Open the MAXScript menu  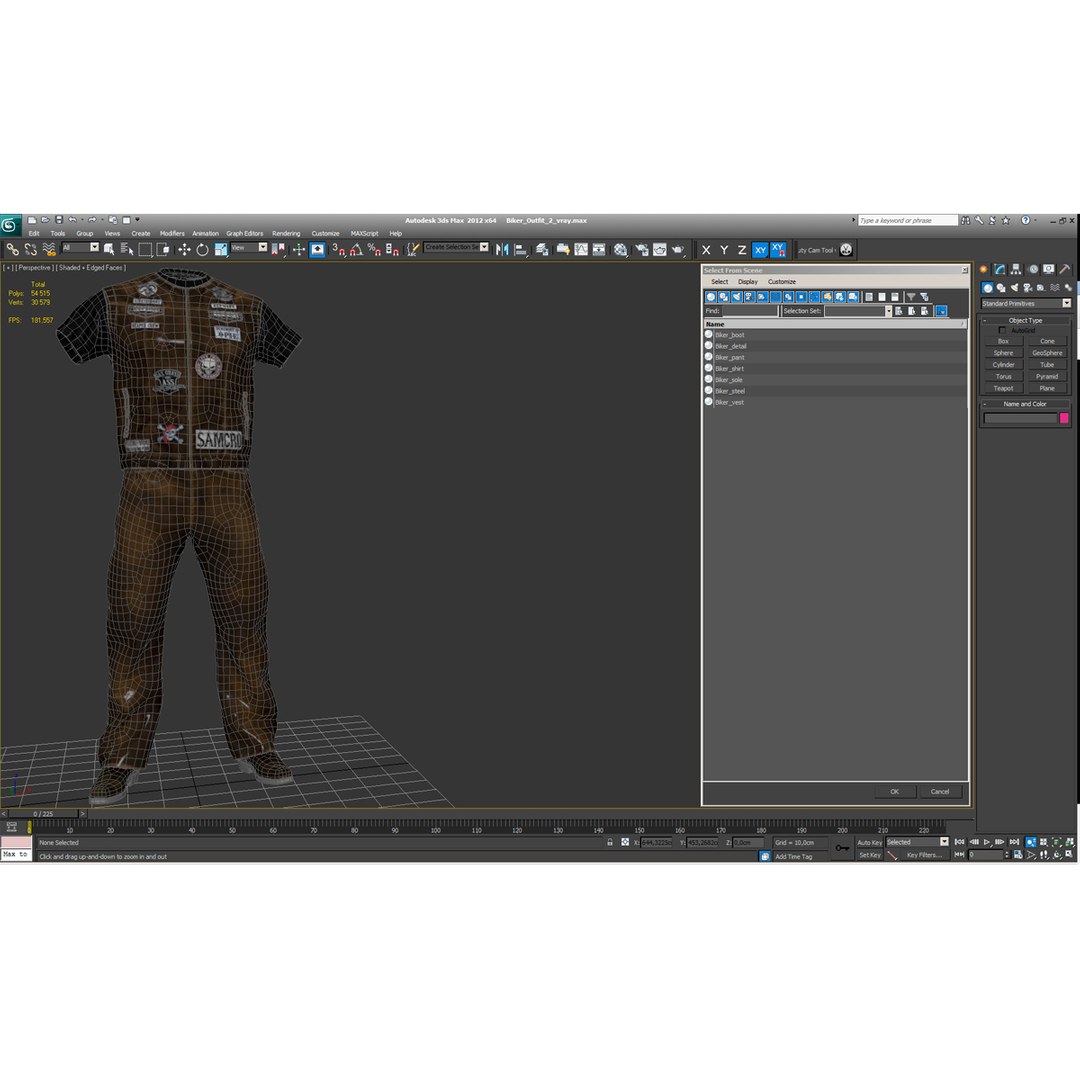(x=364, y=233)
